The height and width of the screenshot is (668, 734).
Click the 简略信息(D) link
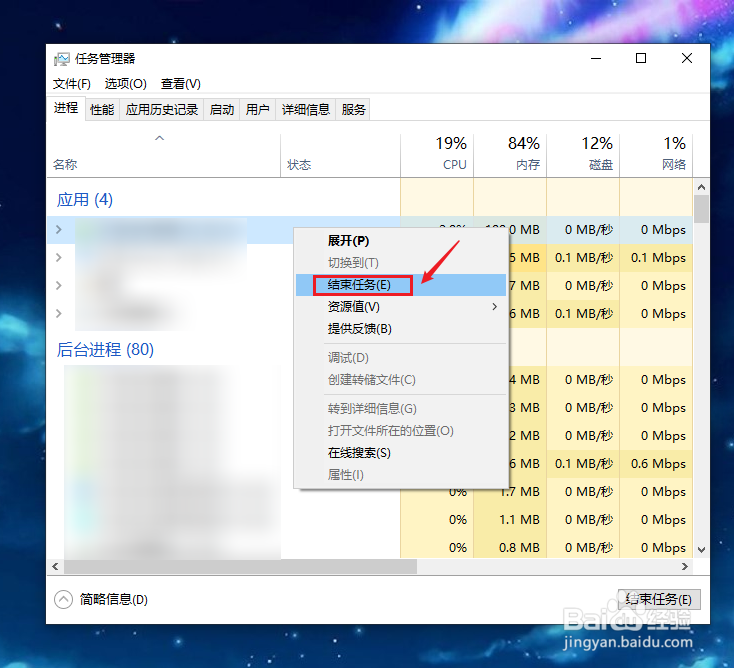coord(114,599)
